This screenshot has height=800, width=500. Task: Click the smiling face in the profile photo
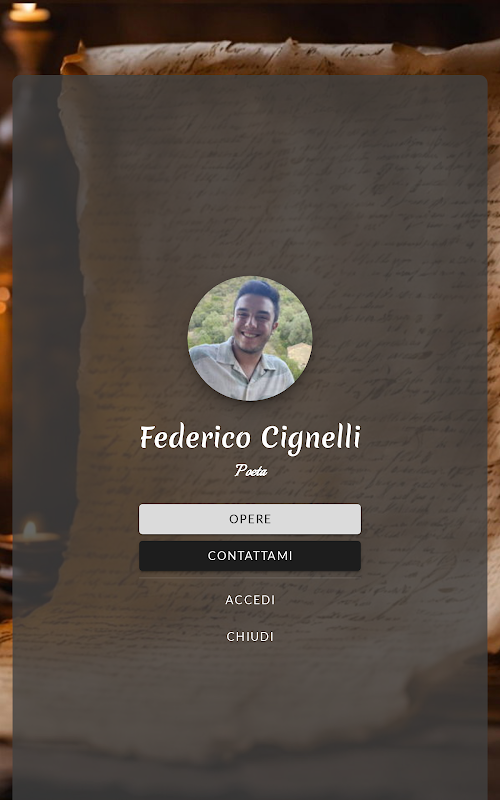coord(254,327)
